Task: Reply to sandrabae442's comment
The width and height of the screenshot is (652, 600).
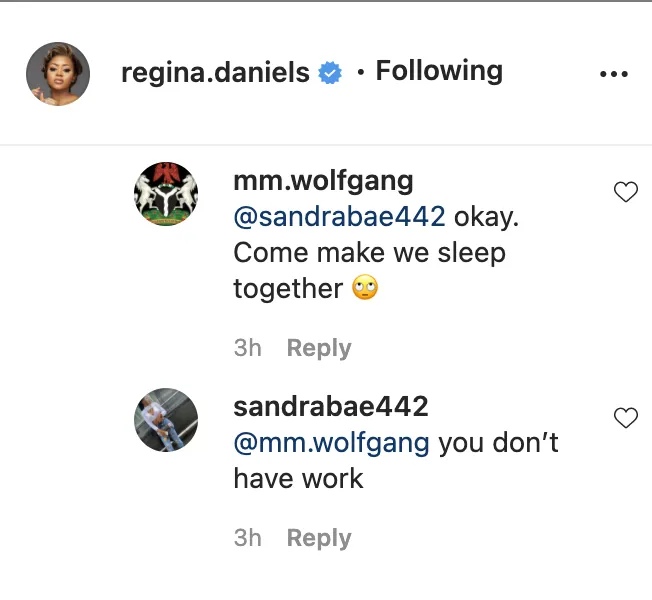Action: point(319,538)
